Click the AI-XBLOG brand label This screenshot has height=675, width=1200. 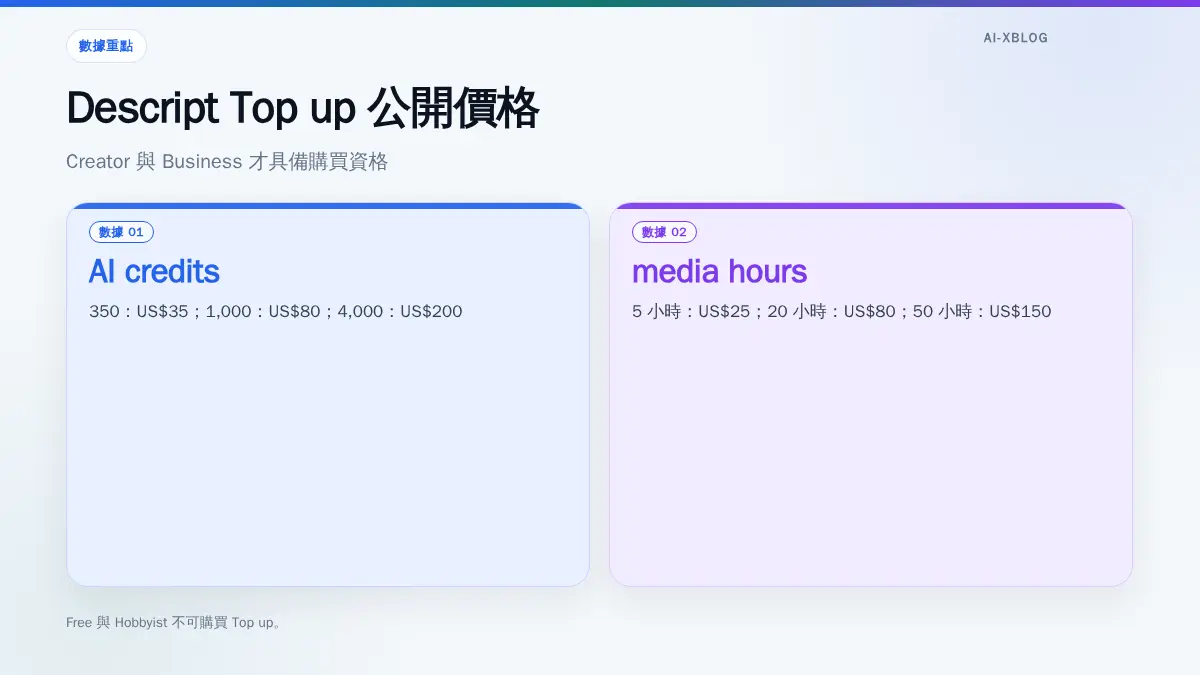click(x=1015, y=38)
